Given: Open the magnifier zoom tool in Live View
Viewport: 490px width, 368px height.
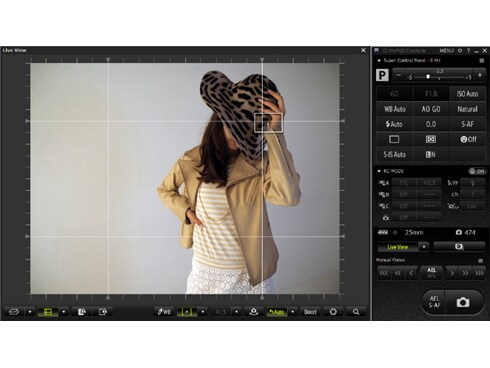Looking at the screenshot, I should click(356, 312).
